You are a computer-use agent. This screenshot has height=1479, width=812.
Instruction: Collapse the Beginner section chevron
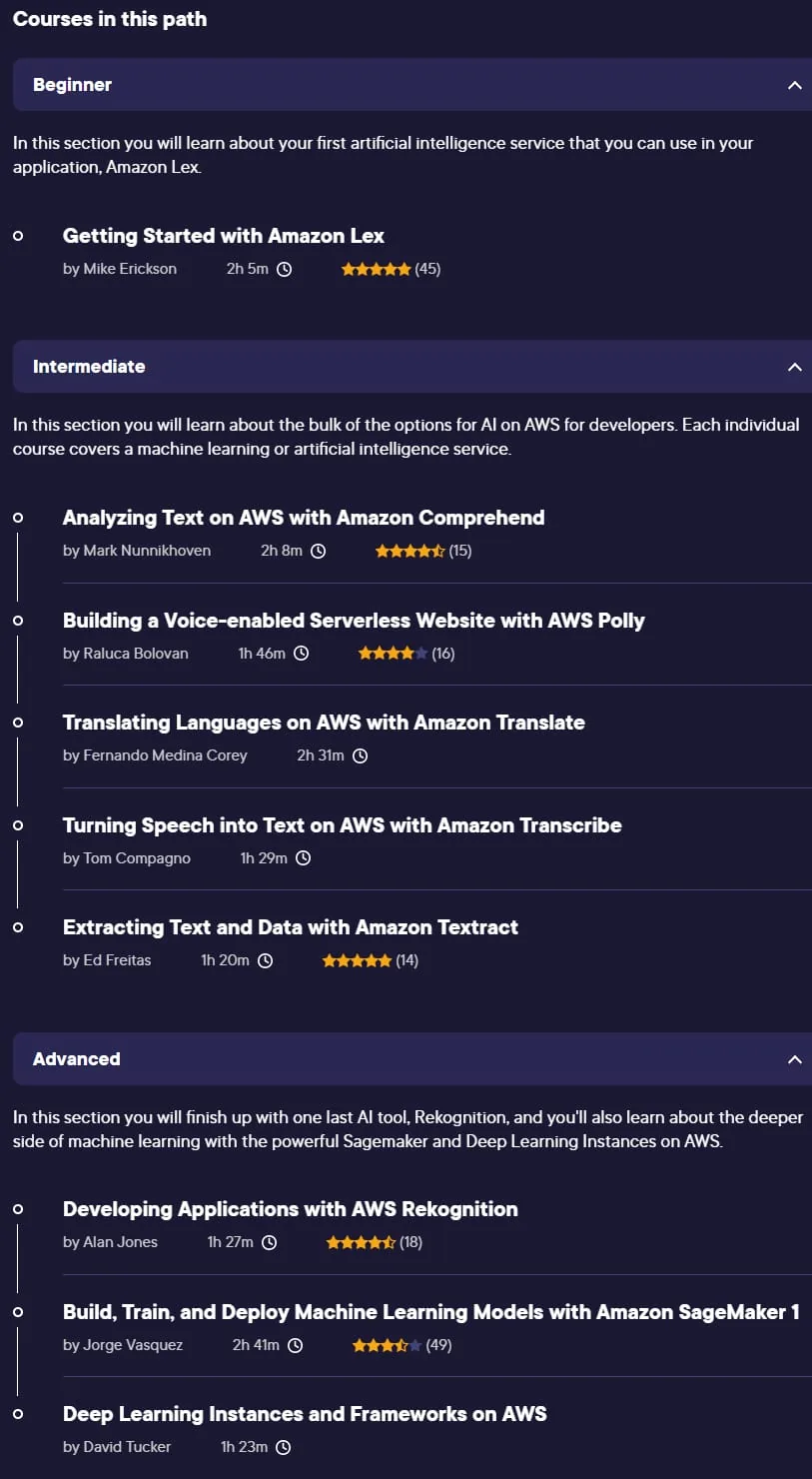pyautogui.click(x=795, y=85)
